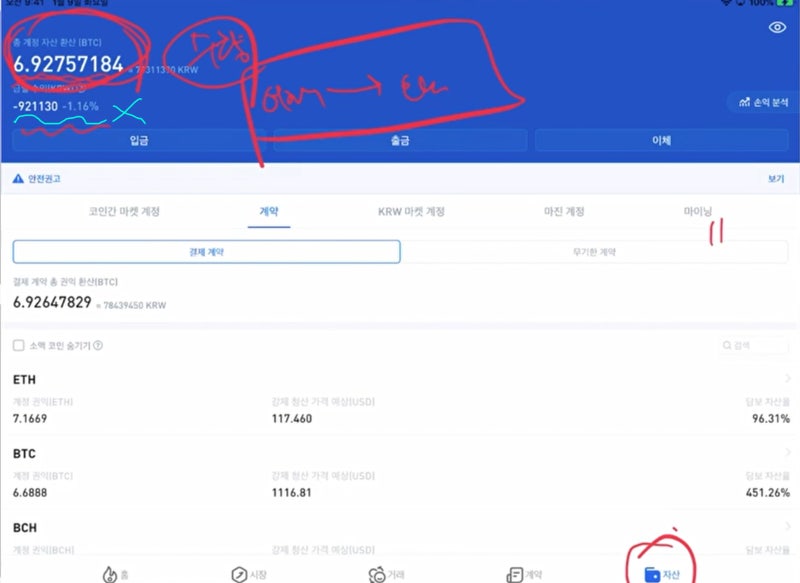Open the 홈 home flame icon
Image resolution: width=800 pixels, height=583 pixels.
[x=110, y=574]
